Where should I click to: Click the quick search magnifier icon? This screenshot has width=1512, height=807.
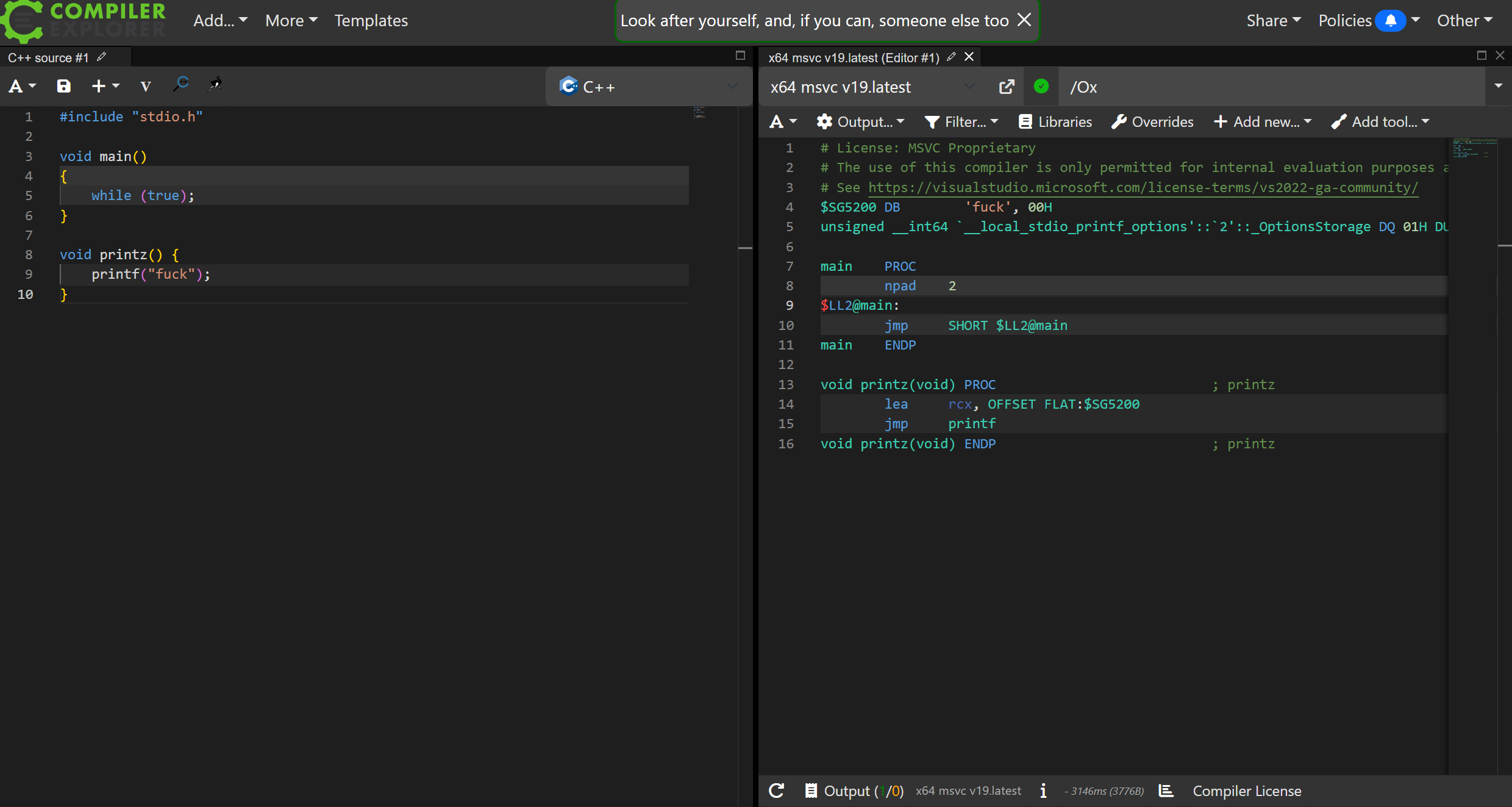click(x=181, y=84)
